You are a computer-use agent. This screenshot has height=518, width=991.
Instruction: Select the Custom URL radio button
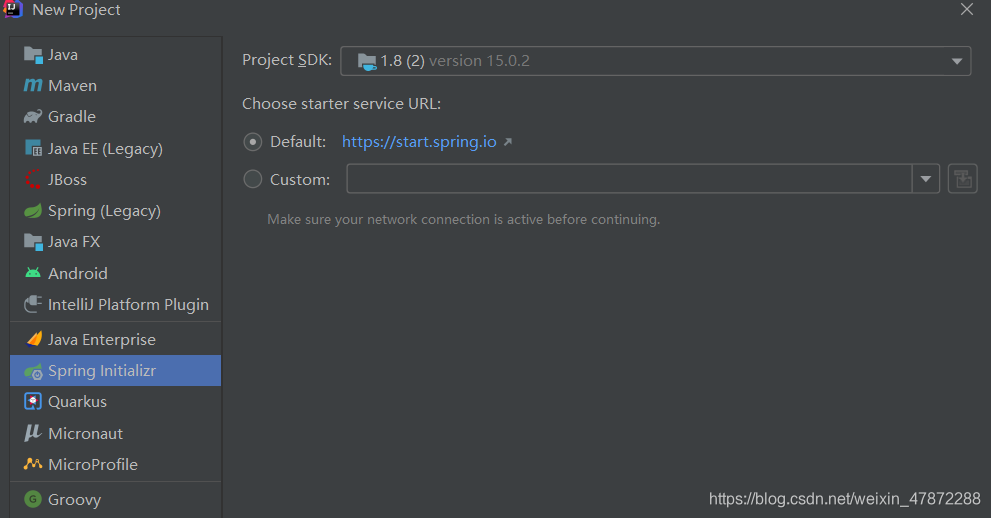[x=253, y=179]
